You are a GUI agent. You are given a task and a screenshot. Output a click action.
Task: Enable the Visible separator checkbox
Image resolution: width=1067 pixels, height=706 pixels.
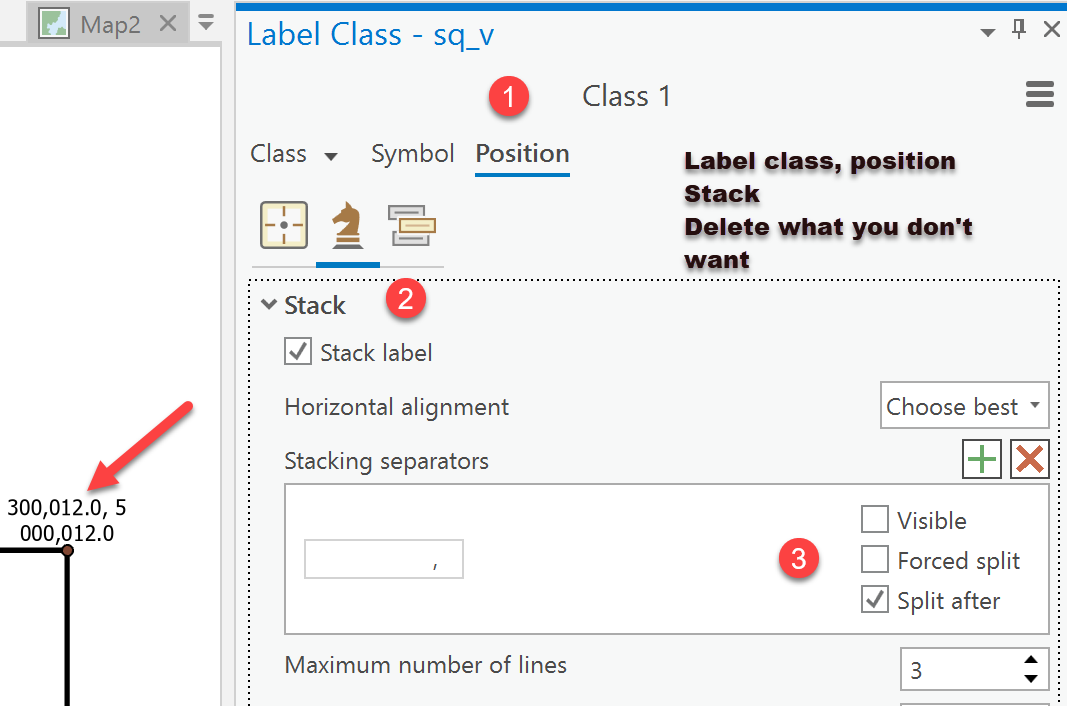(x=875, y=520)
